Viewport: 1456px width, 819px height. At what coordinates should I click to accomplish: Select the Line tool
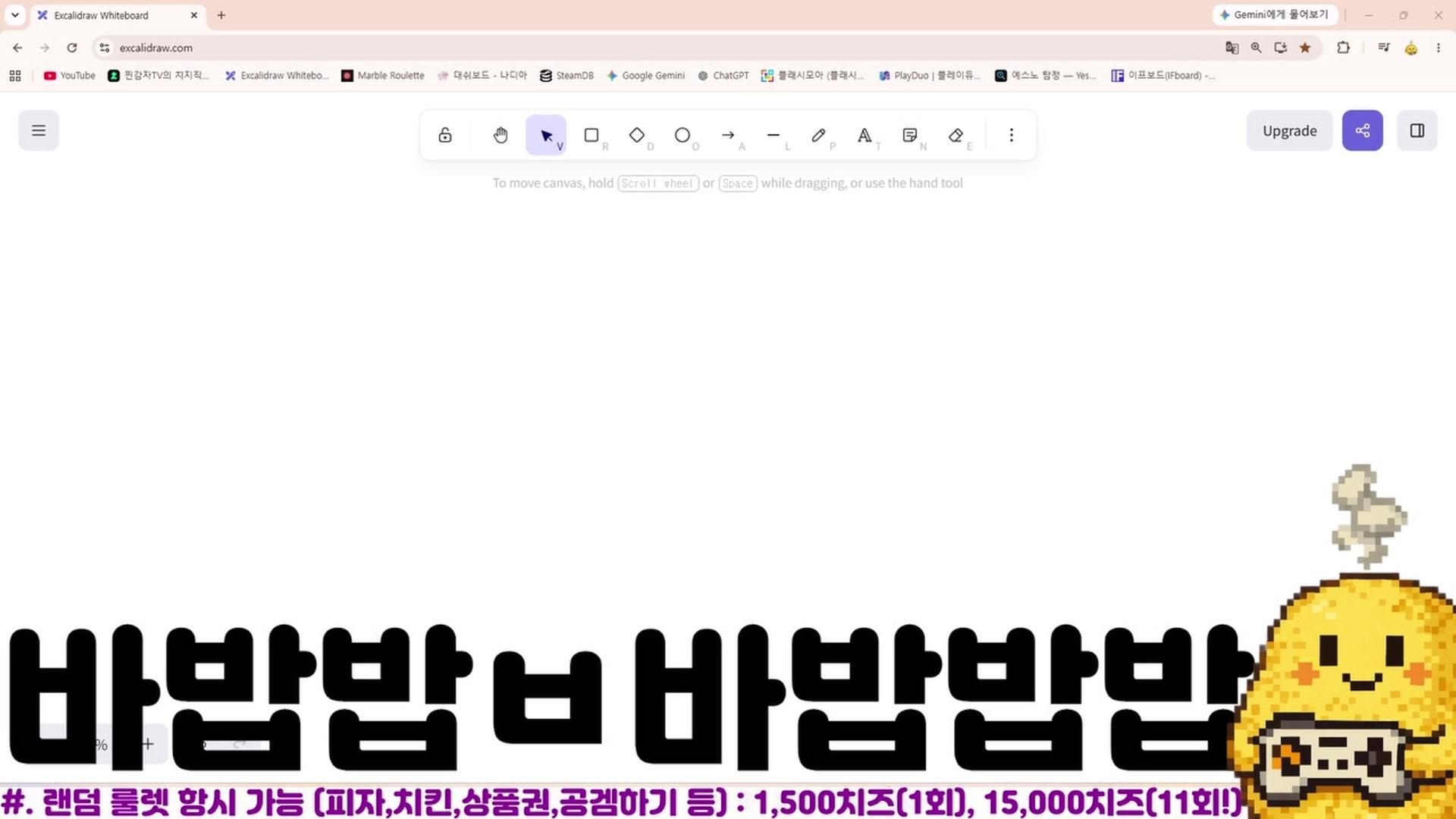[x=773, y=135]
